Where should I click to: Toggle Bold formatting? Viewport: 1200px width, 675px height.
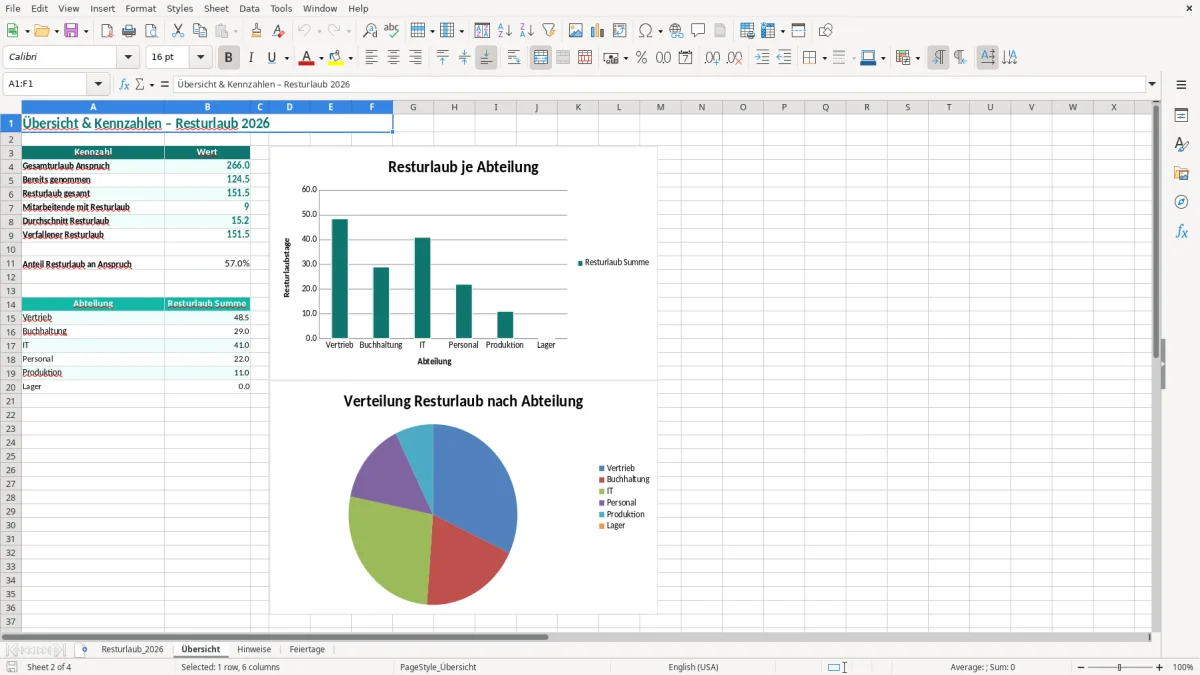229,58
